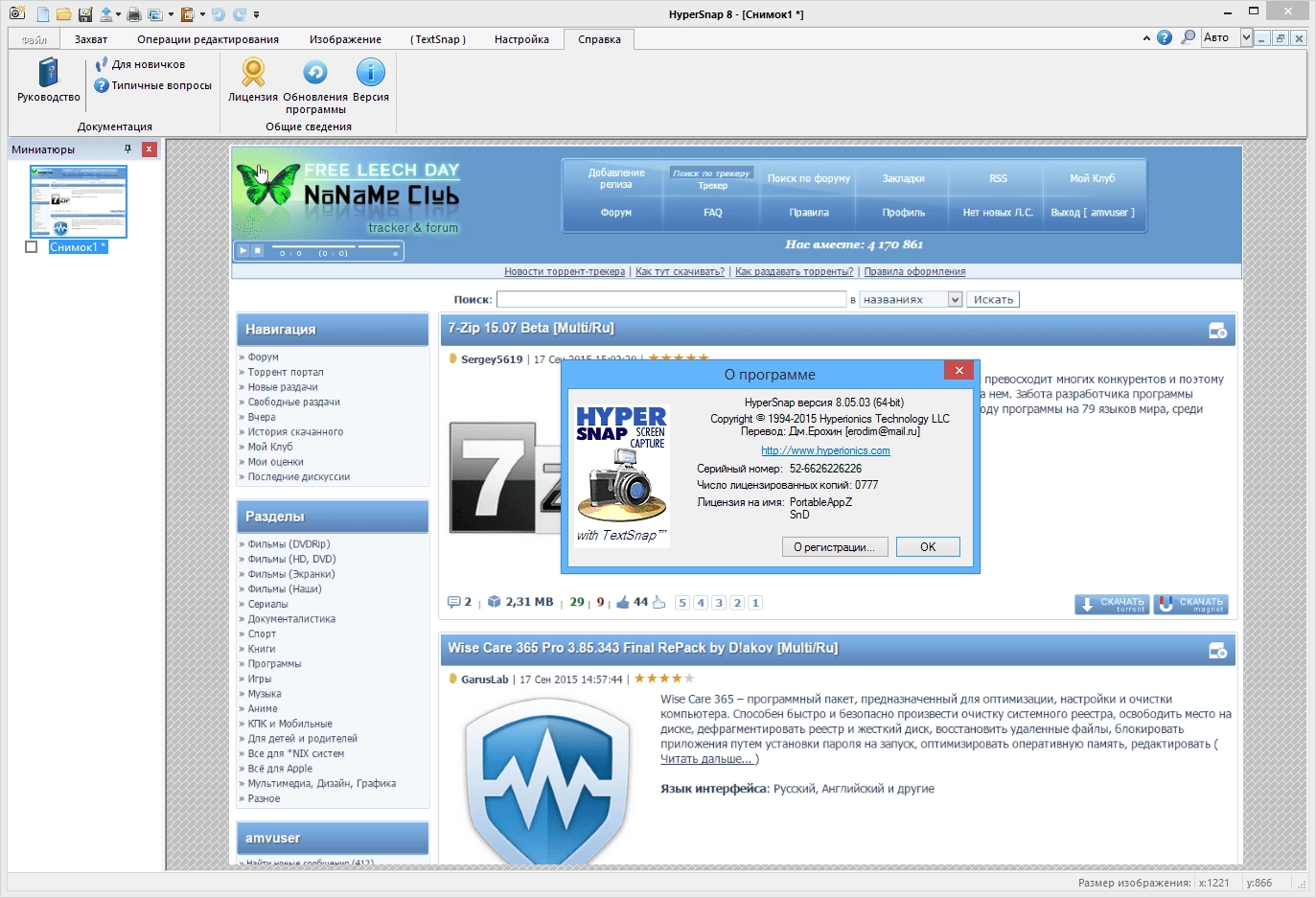This screenshot has width=1316, height=898.
Task: Open the Лицензия license ribbon icon
Action: click(x=253, y=80)
